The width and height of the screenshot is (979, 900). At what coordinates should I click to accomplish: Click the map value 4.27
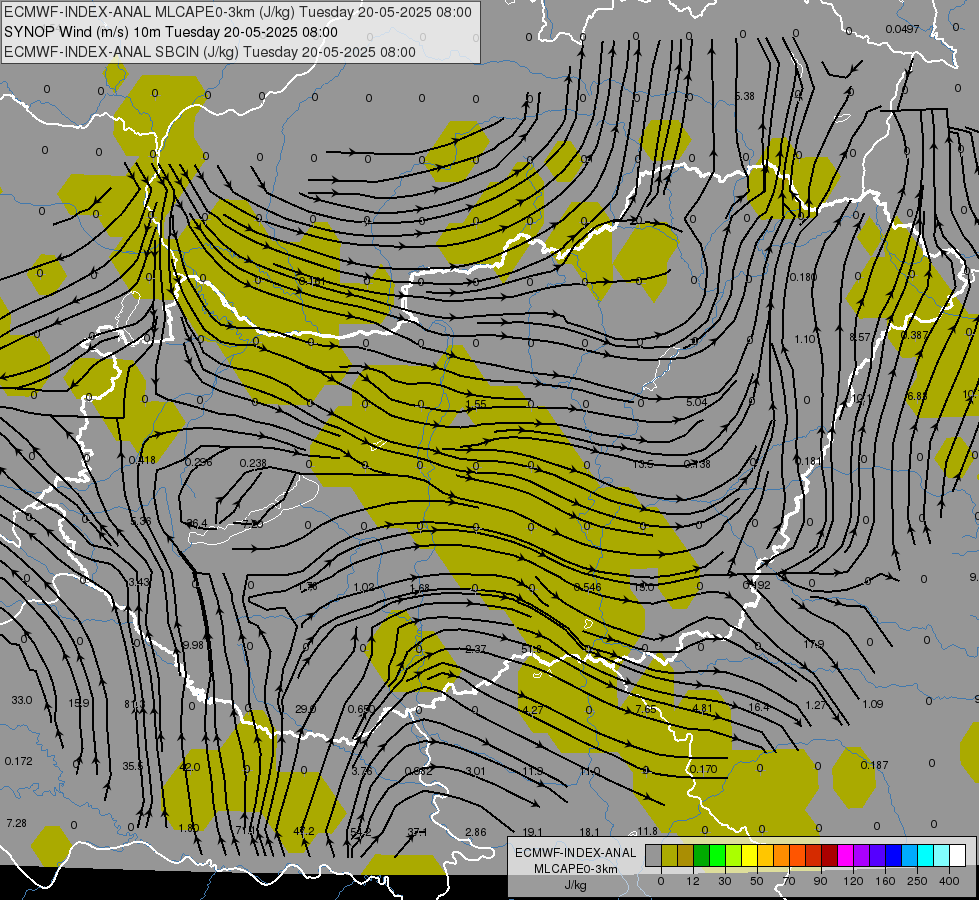click(x=533, y=710)
